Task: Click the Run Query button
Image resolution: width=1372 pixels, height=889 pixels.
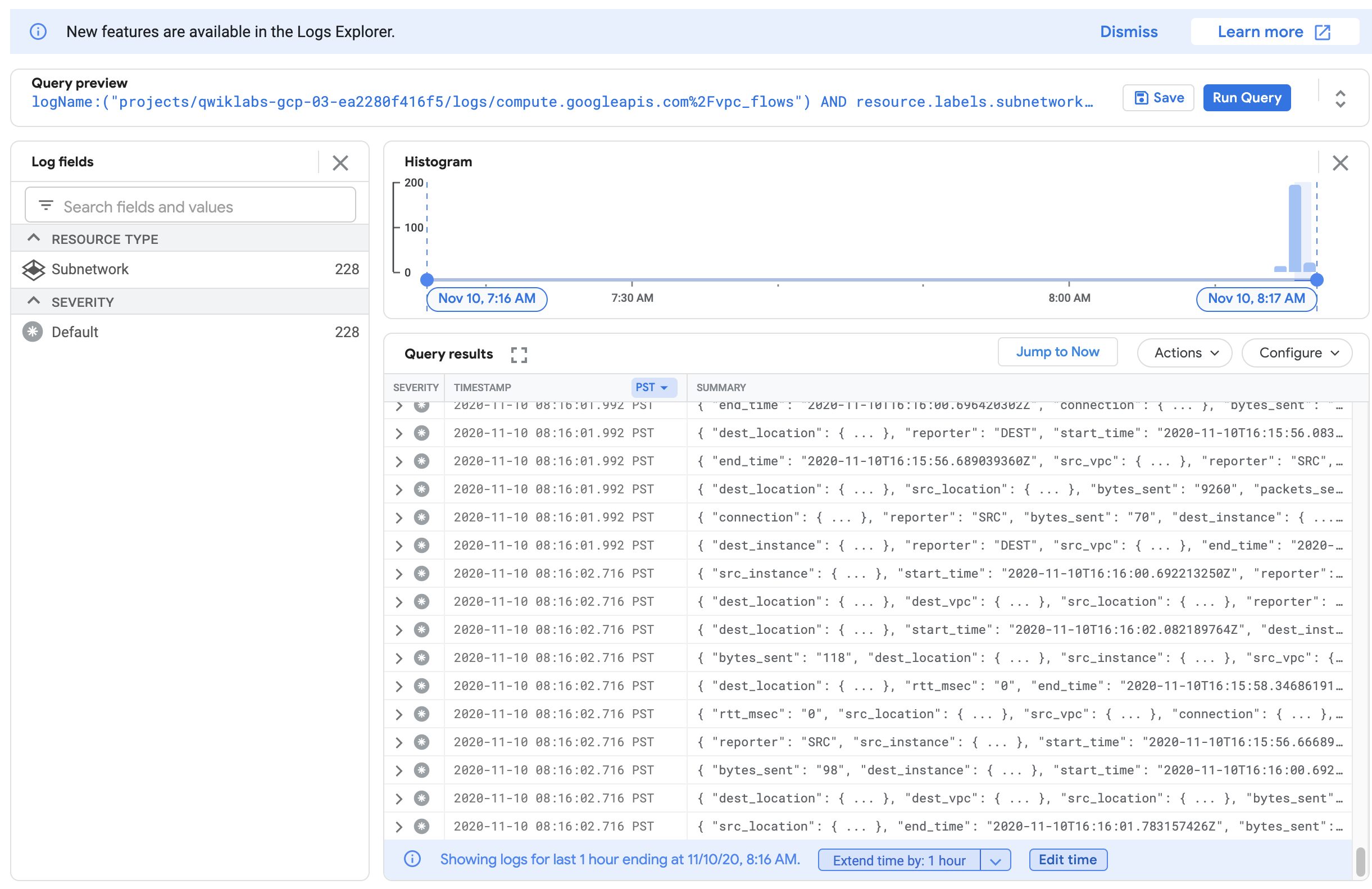Action: [1247, 97]
